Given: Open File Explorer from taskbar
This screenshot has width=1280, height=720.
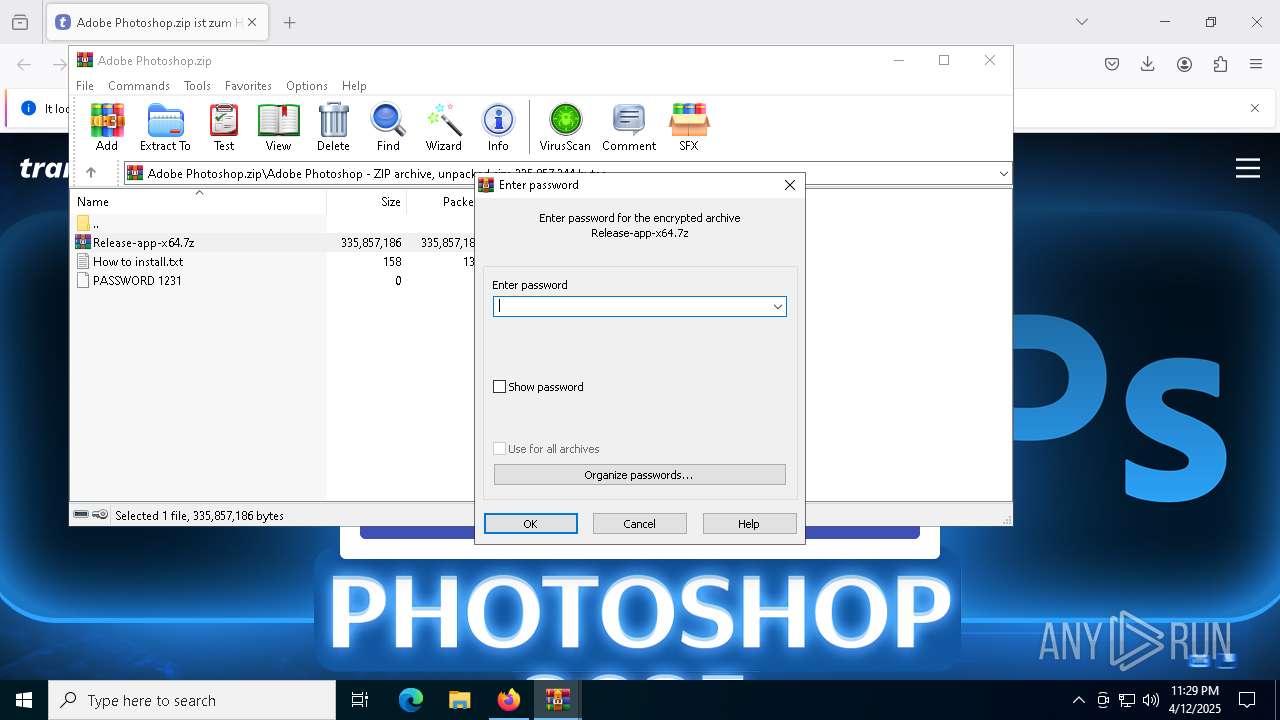Looking at the screenshot, I should (459, 700).
